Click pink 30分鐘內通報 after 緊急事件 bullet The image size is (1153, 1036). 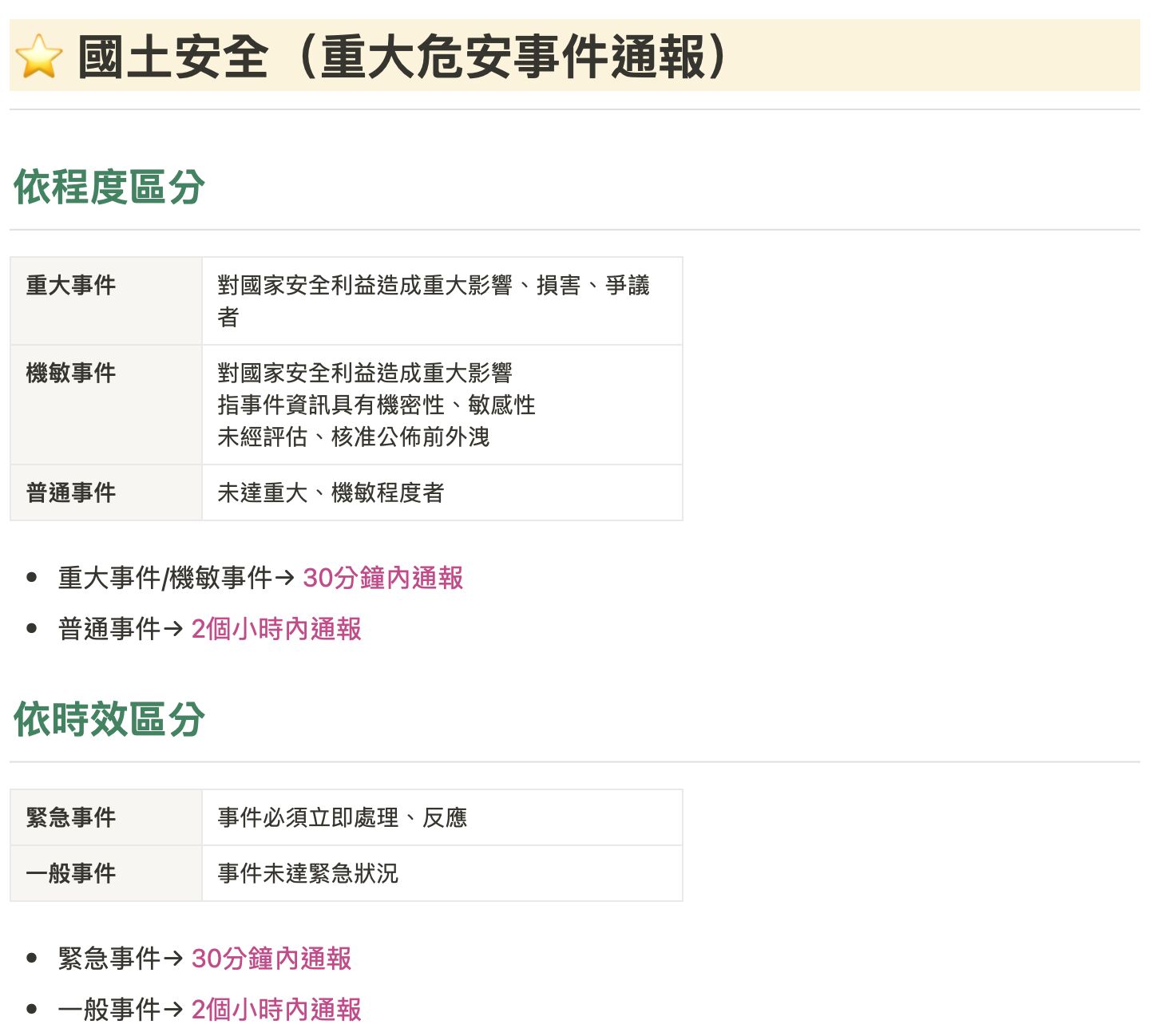271,959
